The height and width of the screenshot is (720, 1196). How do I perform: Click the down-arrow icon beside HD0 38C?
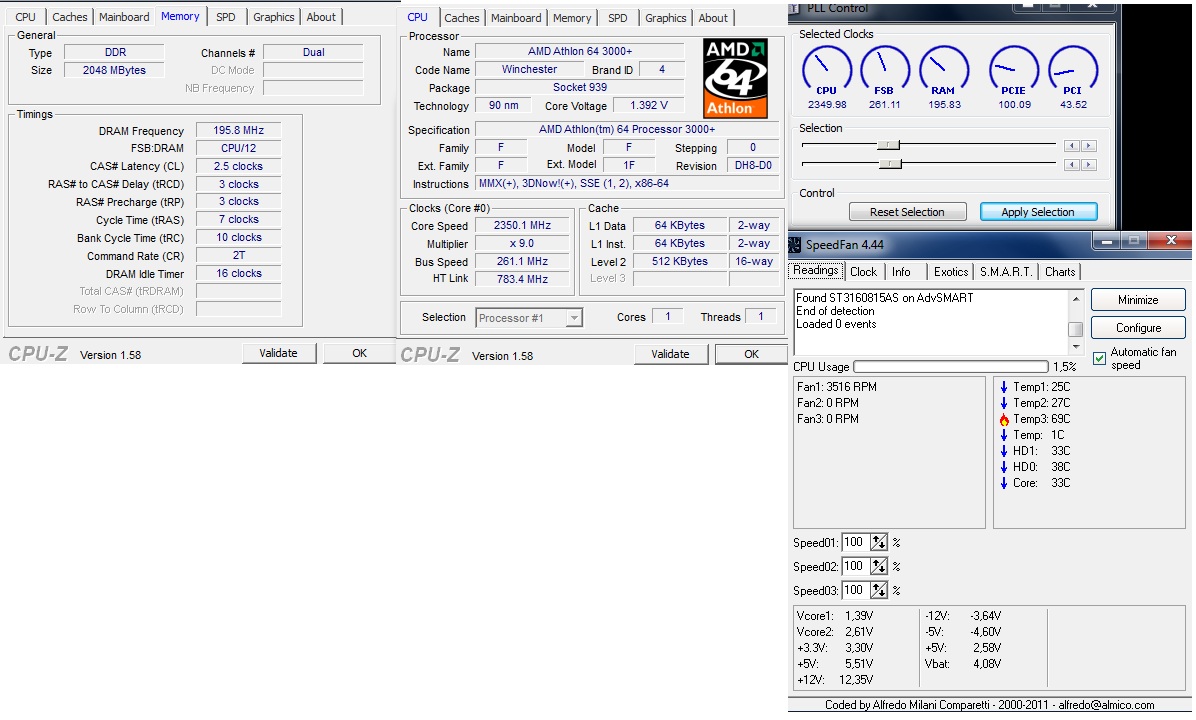click(x=1004, y=467)
